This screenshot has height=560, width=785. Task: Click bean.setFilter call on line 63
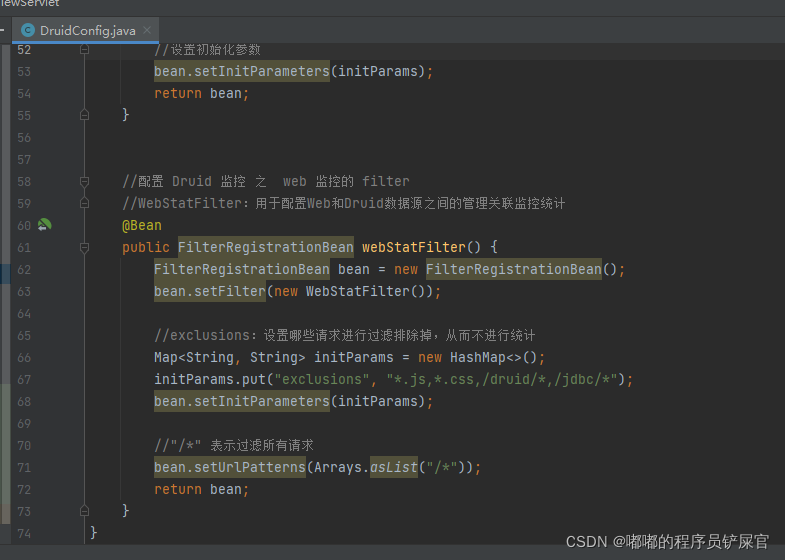click(210, 291)
